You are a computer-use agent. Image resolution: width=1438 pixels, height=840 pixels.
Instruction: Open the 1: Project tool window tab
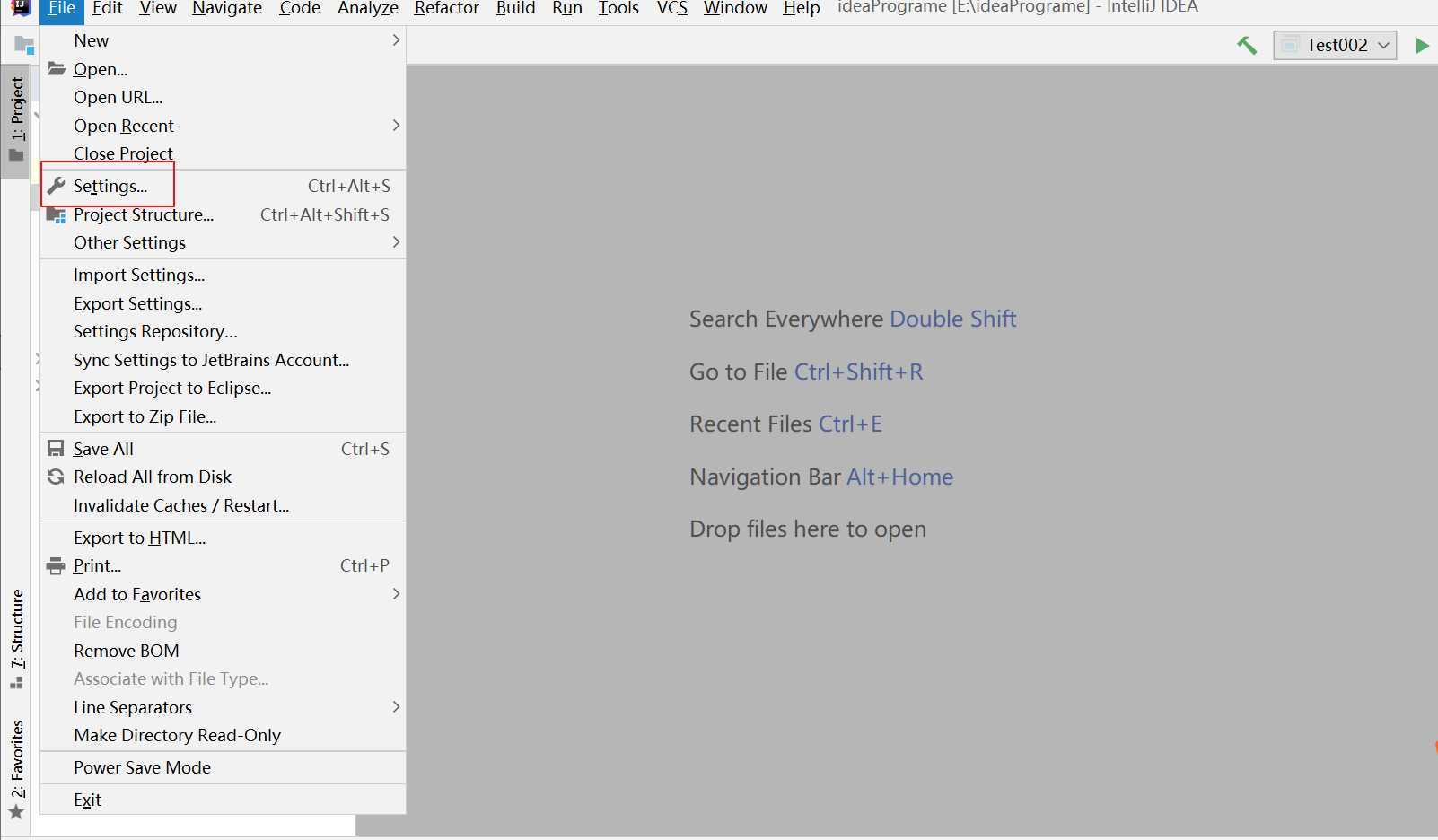point(16,120)
